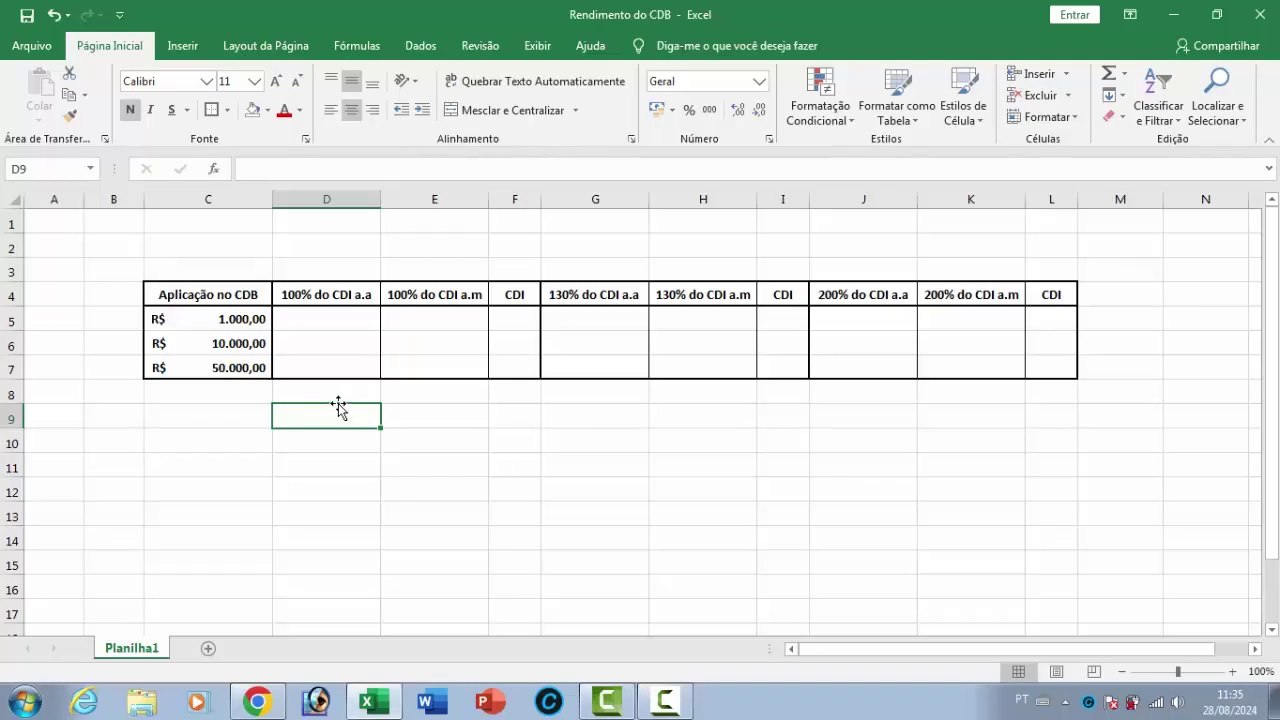The image size is (1280, 720).
Task: Open Localizar e Selecionar magnifier icon
Action: [1217, 82]
